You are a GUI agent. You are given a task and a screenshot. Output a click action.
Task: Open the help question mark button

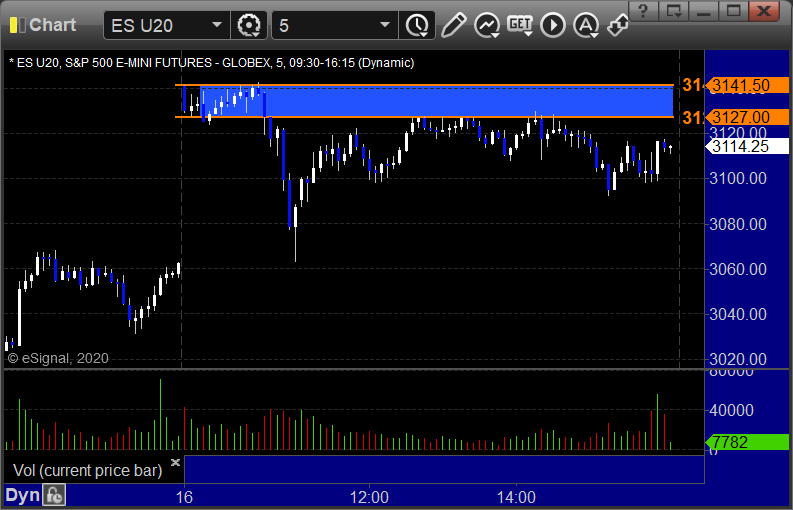coord(643,10)
